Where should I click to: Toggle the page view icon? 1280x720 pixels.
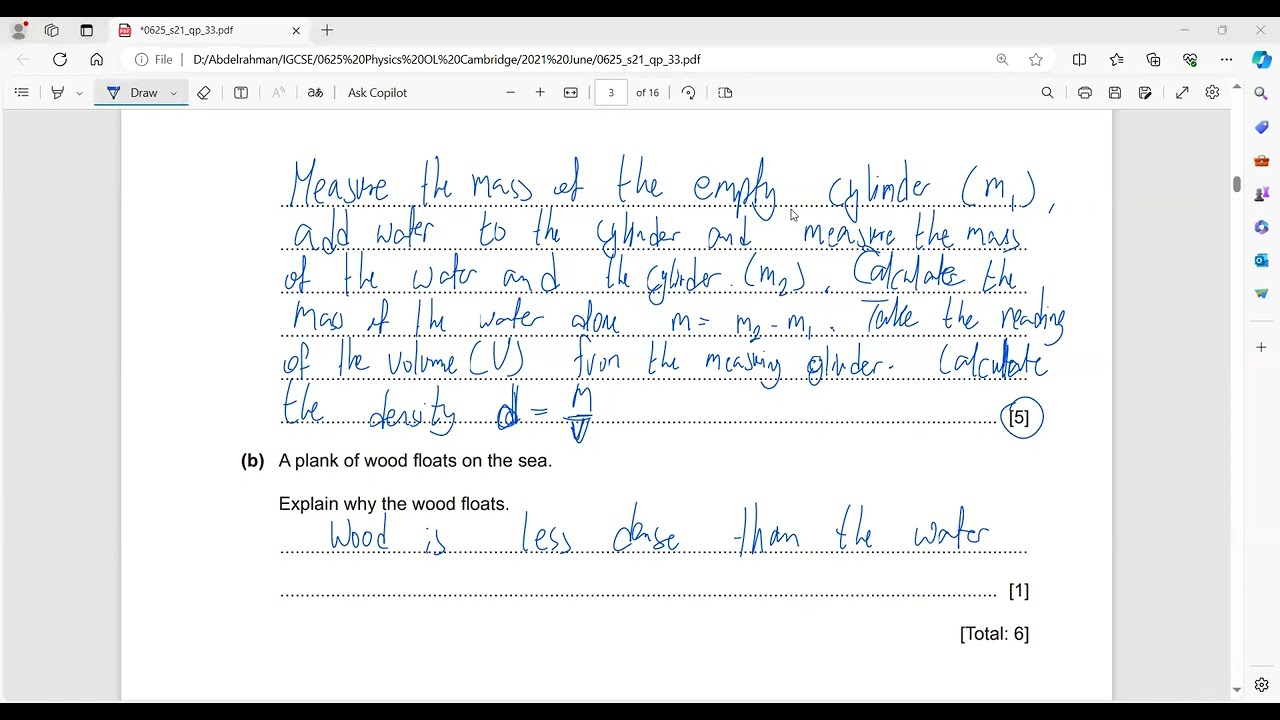726,92
